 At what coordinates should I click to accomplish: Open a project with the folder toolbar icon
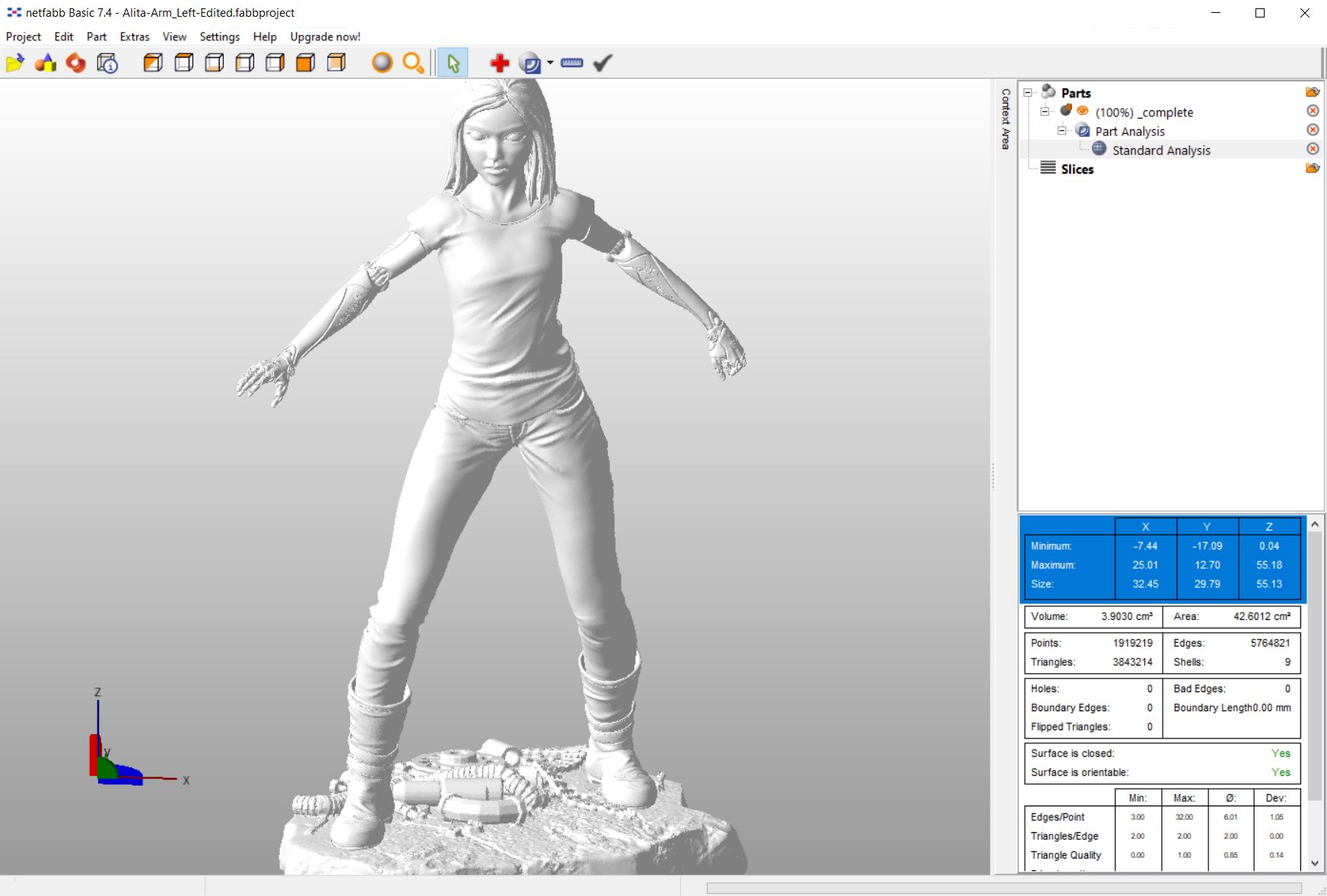tap(15, 63)
